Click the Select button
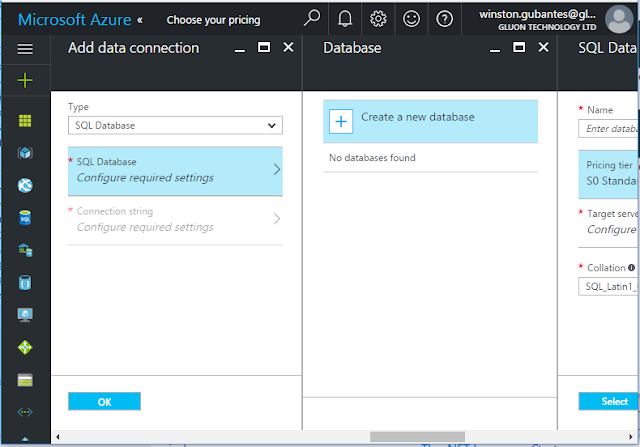 pyautogui.click(x=609, y=401)
